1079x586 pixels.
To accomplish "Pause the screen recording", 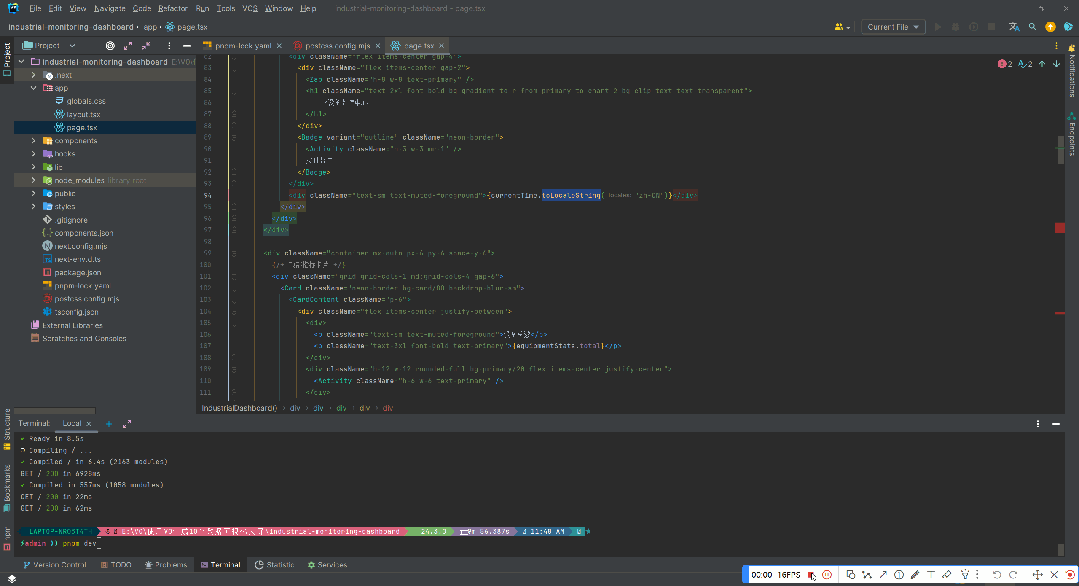I will [827, 575].
